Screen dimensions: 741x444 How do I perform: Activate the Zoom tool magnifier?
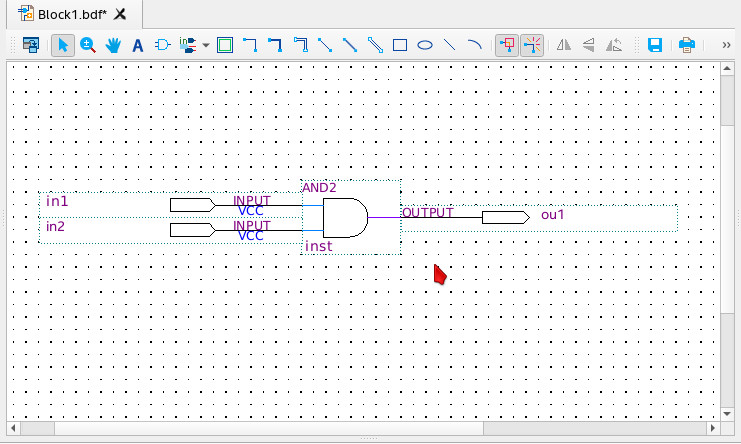click(x=88, y=45)
